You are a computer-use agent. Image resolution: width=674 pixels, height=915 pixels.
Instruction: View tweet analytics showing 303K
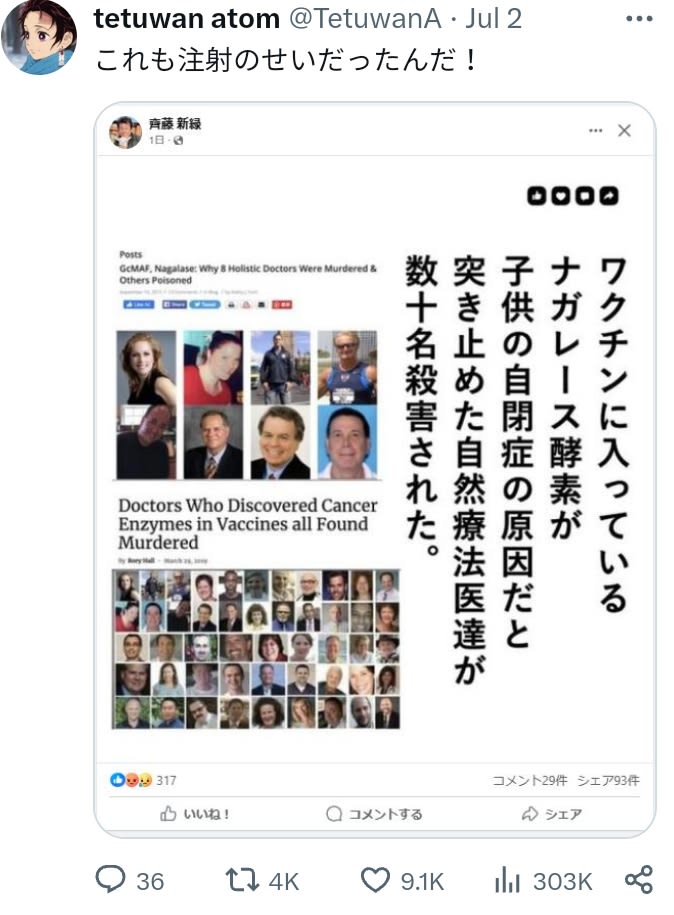pos(543,880)
